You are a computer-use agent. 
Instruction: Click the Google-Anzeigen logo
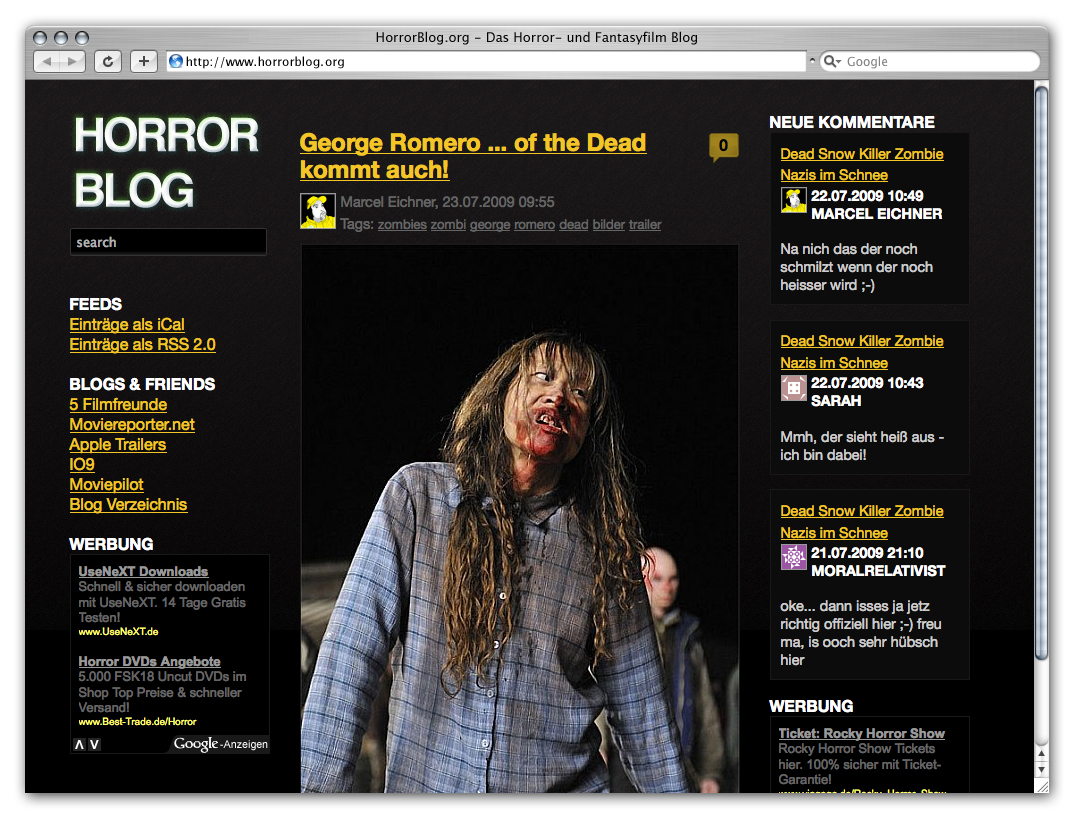221,744
